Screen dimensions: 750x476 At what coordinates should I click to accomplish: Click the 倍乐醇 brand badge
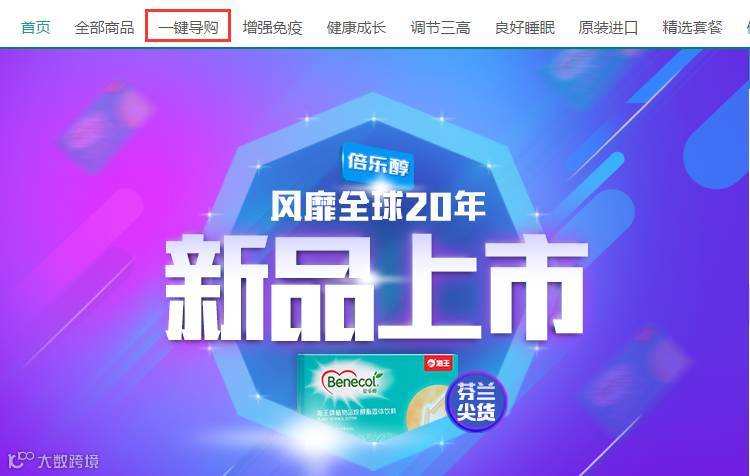(x=377, y=164)
